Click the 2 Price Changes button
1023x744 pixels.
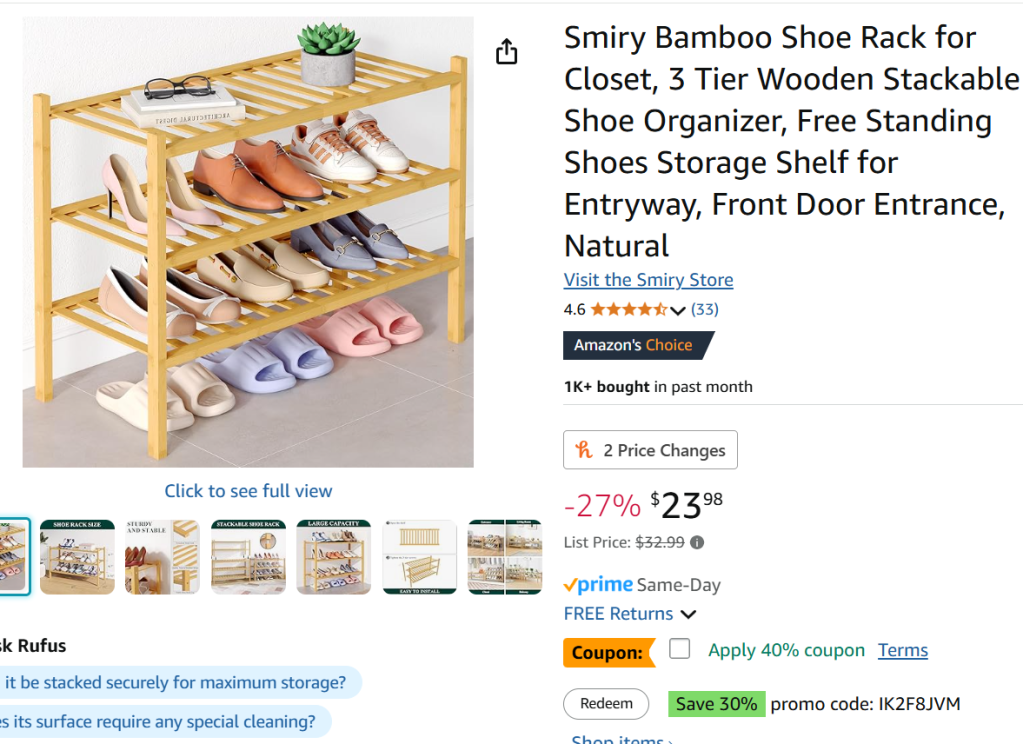tap(650, 450)
